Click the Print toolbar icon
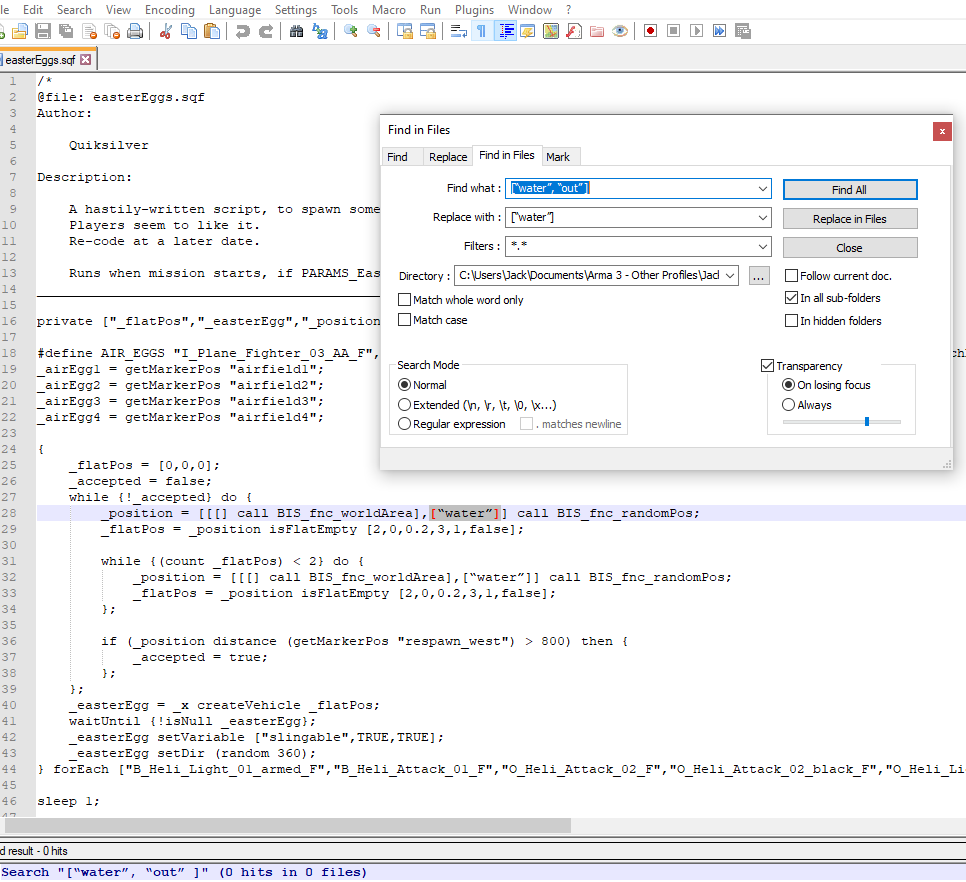966x882 pixels. tap(135, 31)
